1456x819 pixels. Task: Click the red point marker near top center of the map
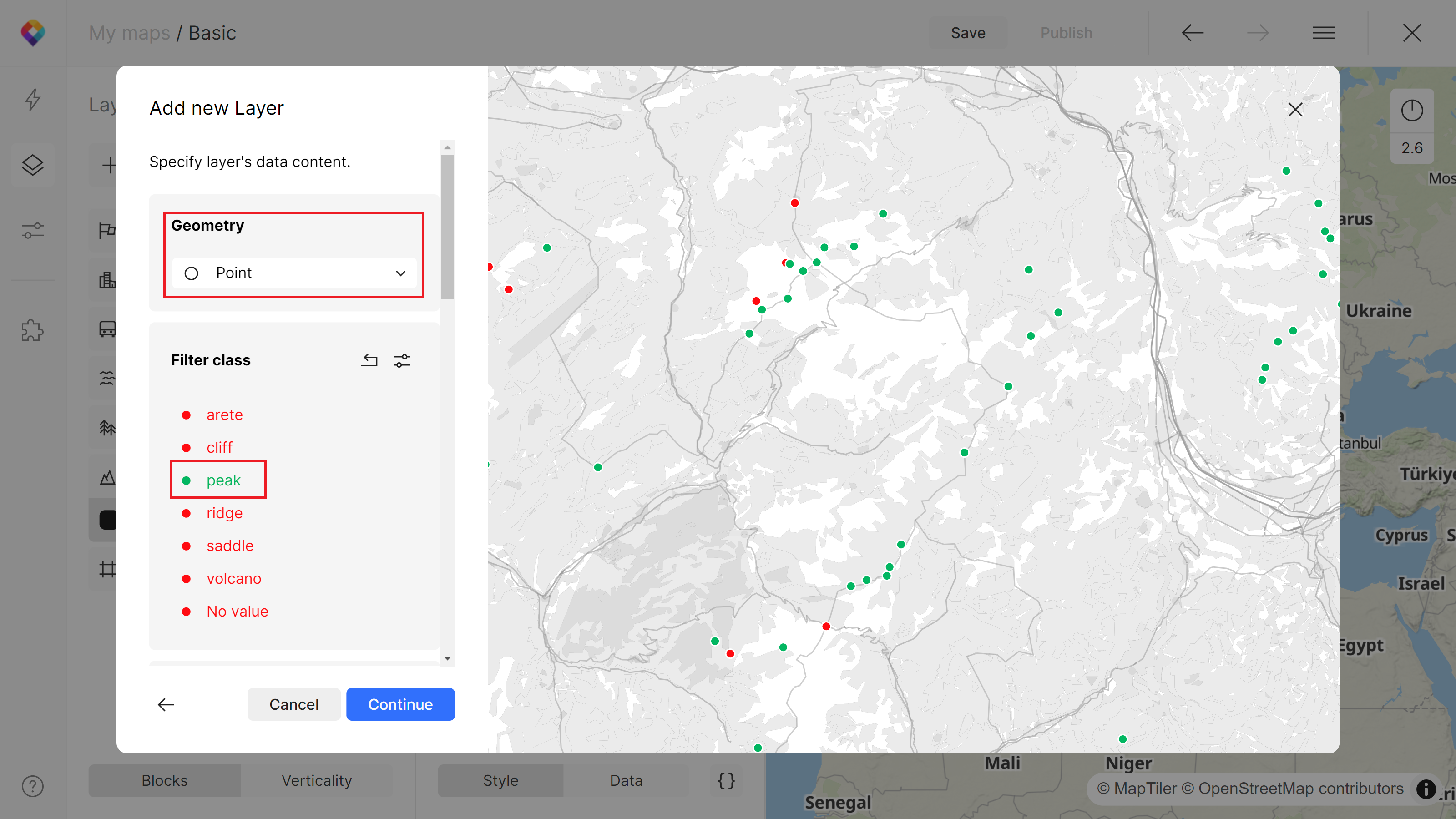point(795,203)
